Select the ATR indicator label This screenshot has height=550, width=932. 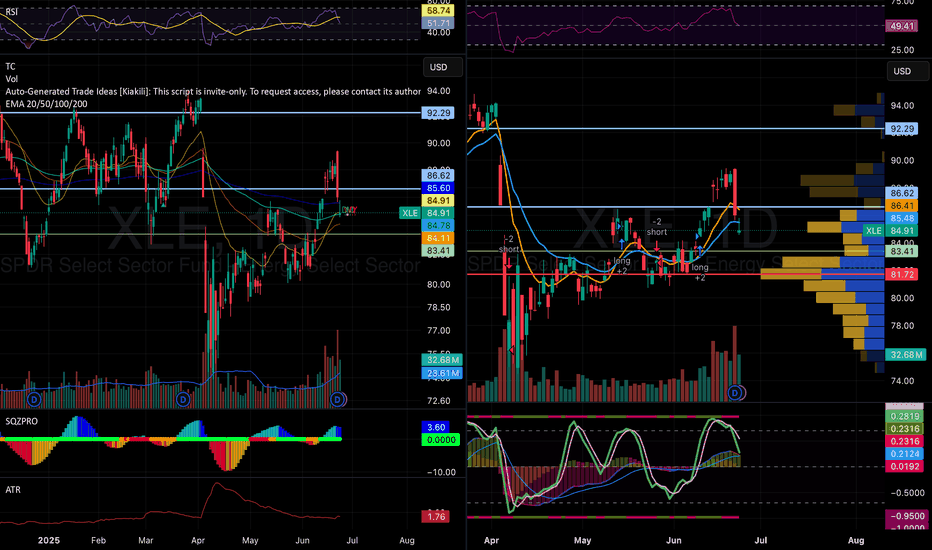coord(12,490)
